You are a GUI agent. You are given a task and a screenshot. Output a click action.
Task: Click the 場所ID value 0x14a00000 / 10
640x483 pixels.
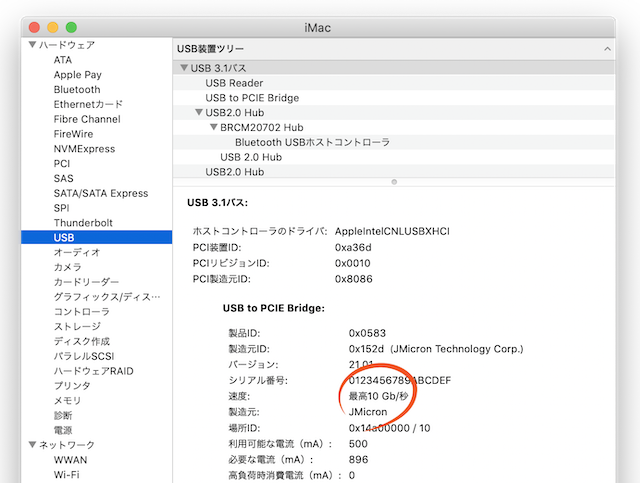389,428
